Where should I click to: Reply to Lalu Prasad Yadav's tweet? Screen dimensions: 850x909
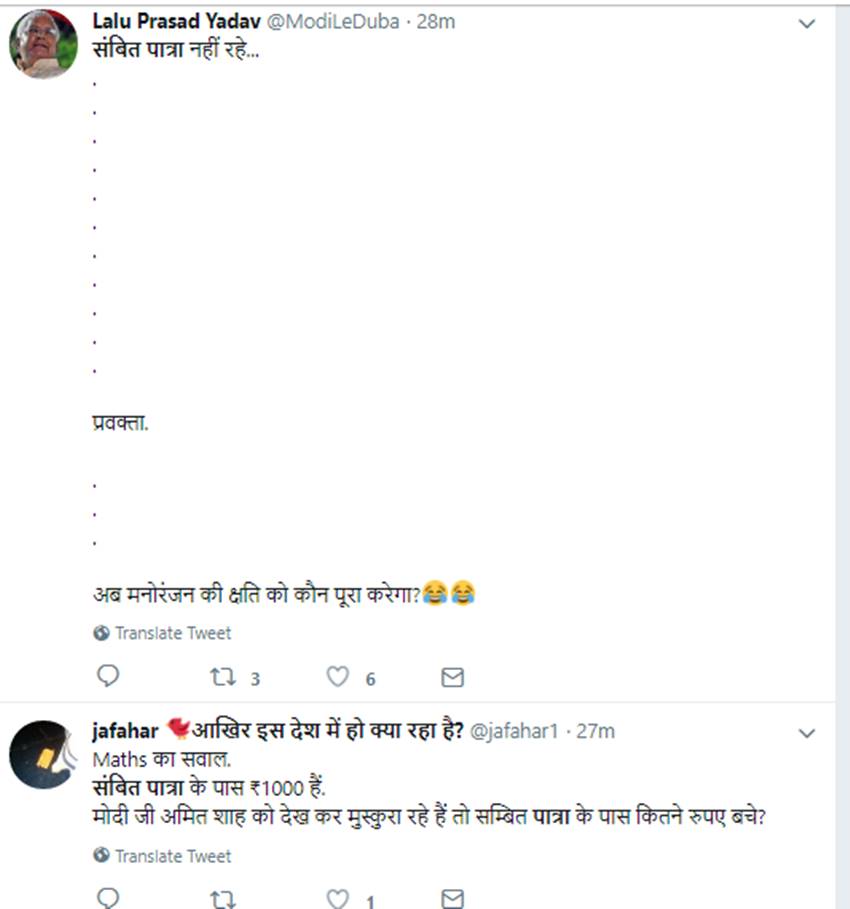108,677
